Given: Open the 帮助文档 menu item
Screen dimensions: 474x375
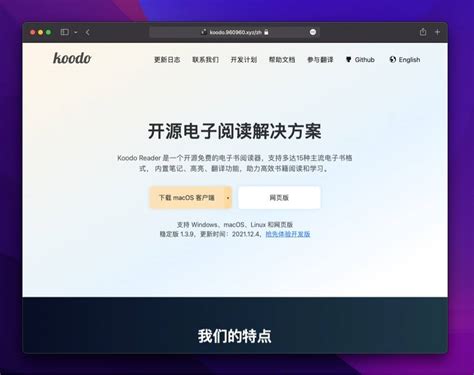Looking at the screenshot, I should [x=282, y=60].
